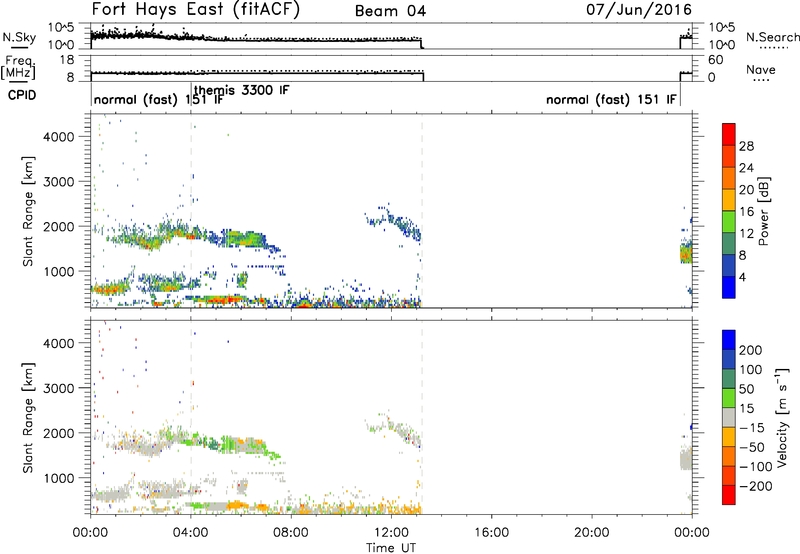Screen dimensions: 800x554
Task: Click the velocity panel 'Slant Range [km]' label
Action: 28,417
